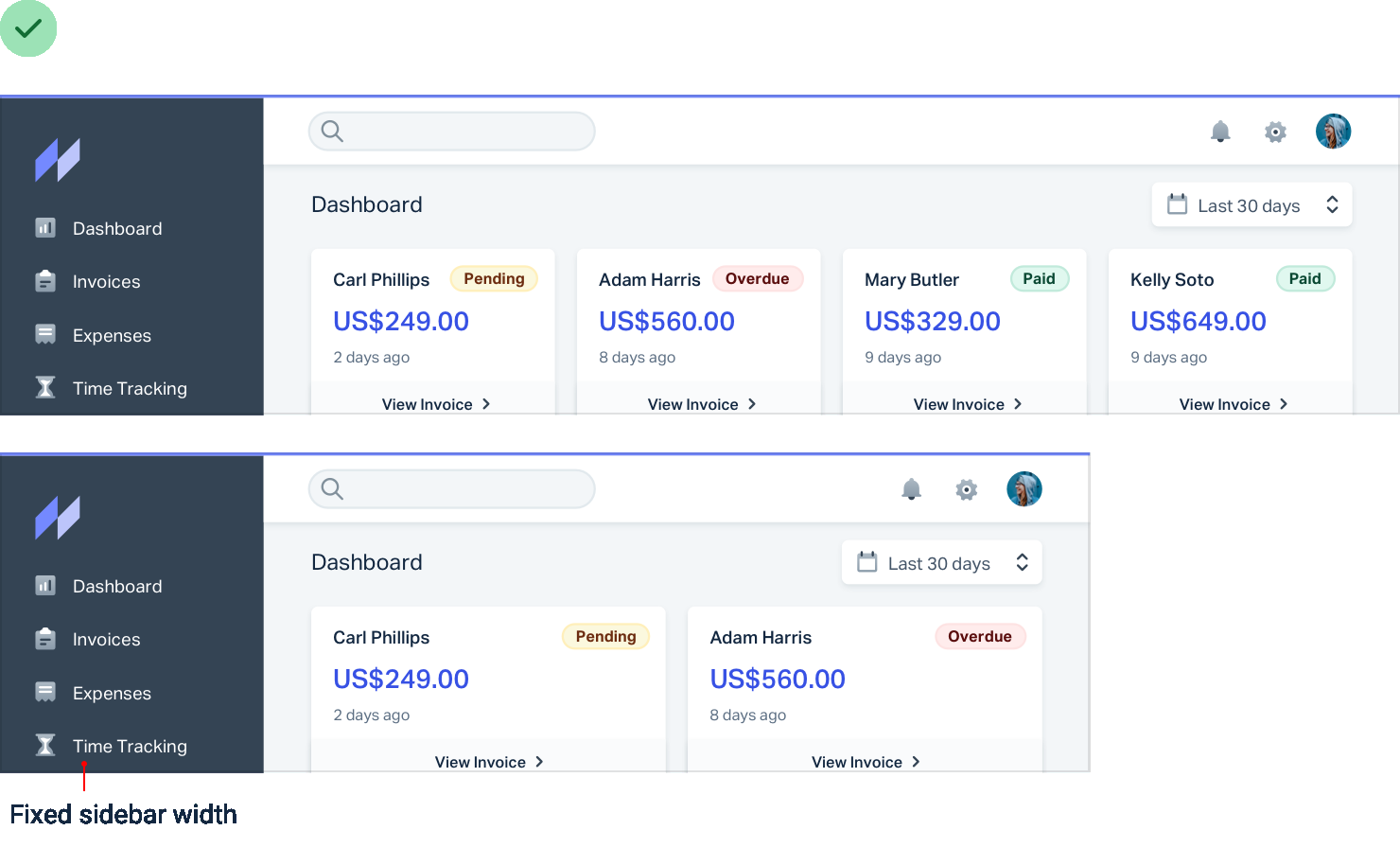Viewport: 1400px width, 848px height.
Task: Click the Pending badge on Carl Phillips top card
Action: pos(494,278)
